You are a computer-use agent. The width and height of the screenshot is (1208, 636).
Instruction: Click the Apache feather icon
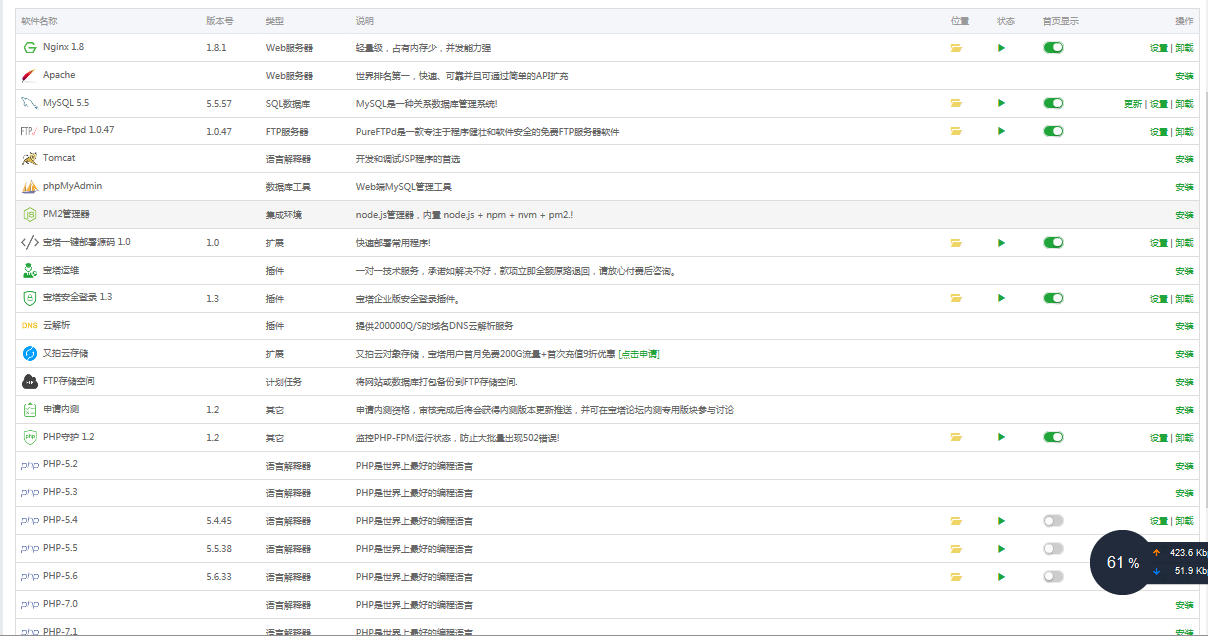pyautogui.click(x=29, y=75)
